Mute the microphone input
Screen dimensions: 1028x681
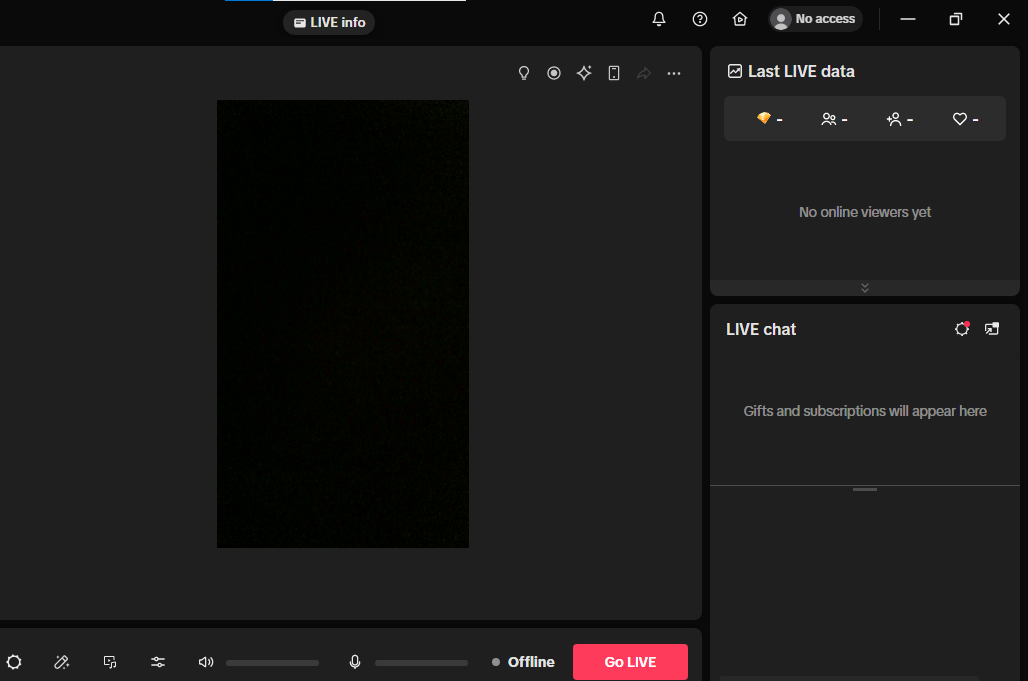click(355, 662)
